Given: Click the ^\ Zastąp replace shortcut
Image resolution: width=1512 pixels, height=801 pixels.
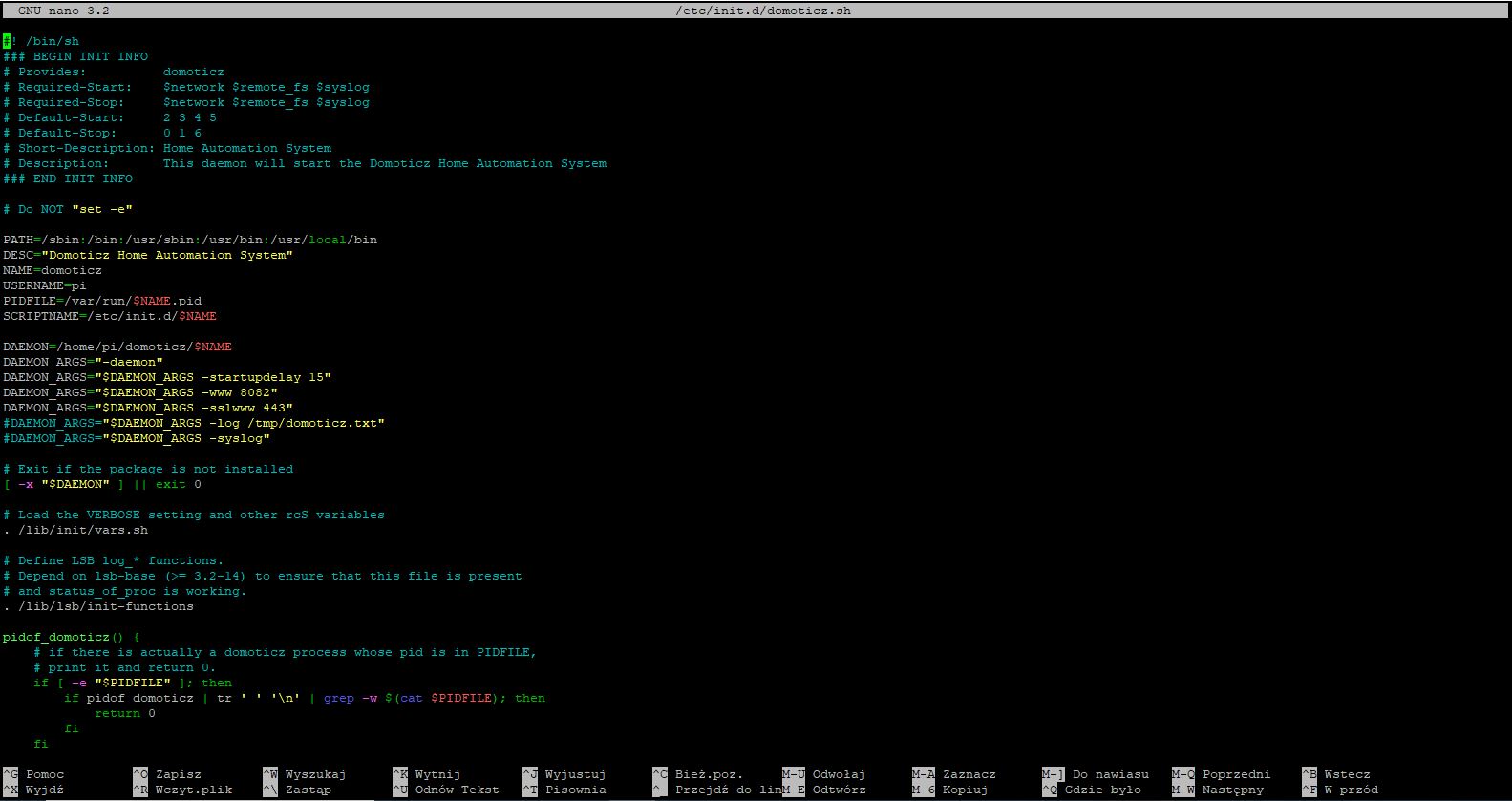Looking at the screenshot, I should 297,790.
